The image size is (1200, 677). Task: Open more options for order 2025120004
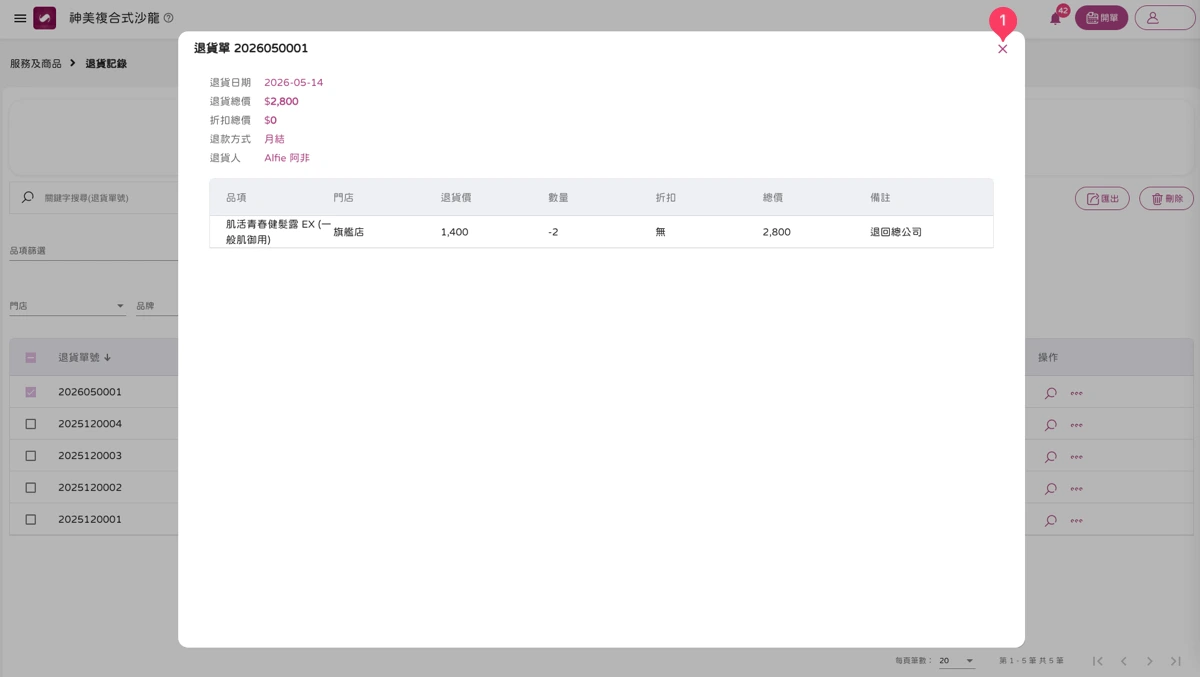[1076, 425]
